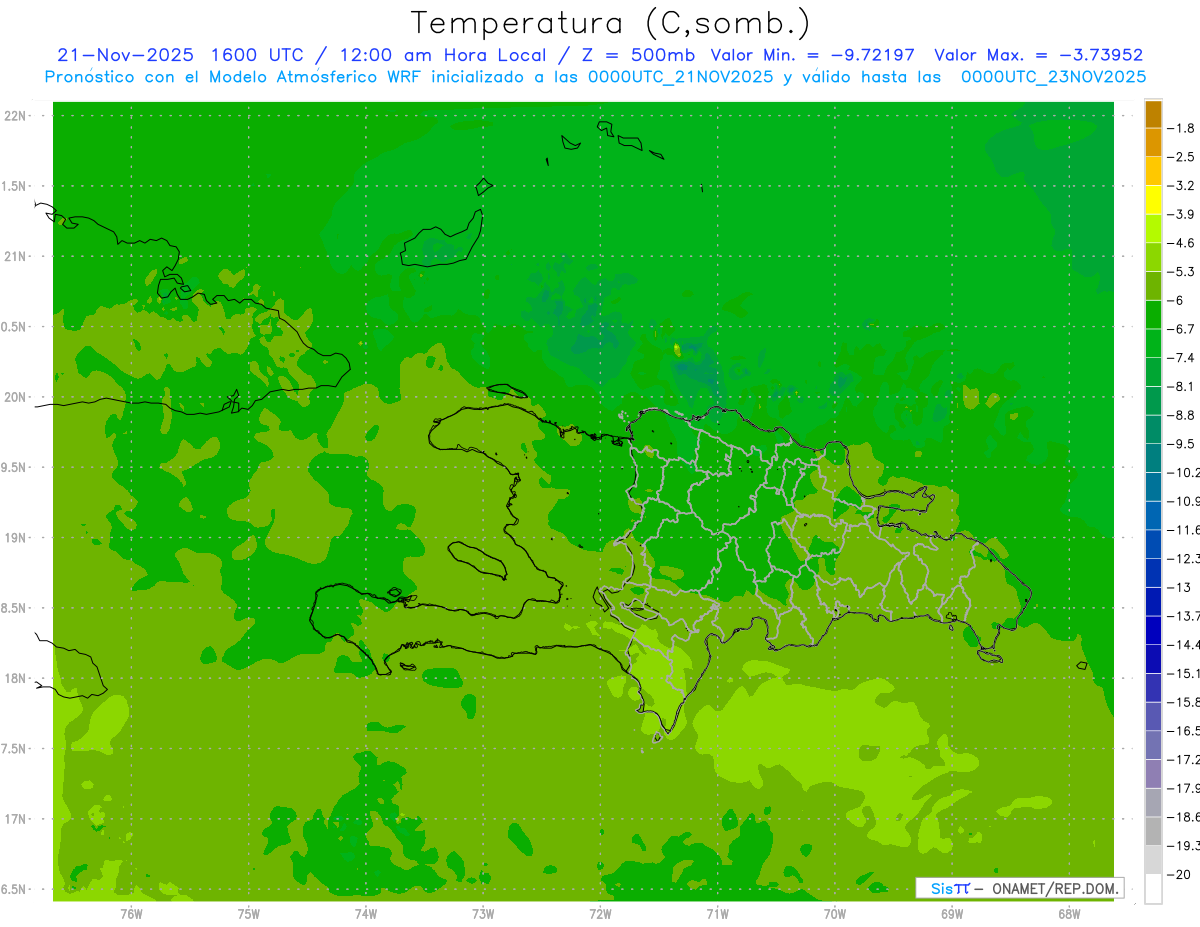
Task: Click the '19N' latitude label
Action: tap(17, 538)
